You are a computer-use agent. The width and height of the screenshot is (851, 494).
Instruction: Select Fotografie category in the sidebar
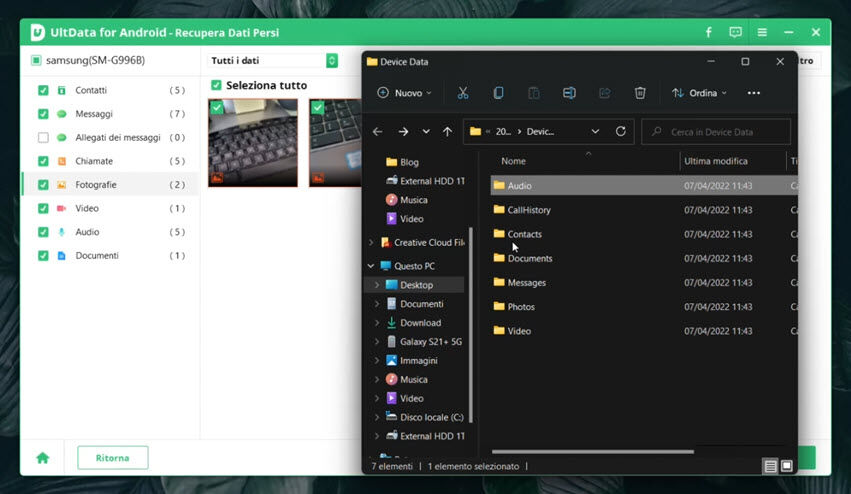coord(96,185)
